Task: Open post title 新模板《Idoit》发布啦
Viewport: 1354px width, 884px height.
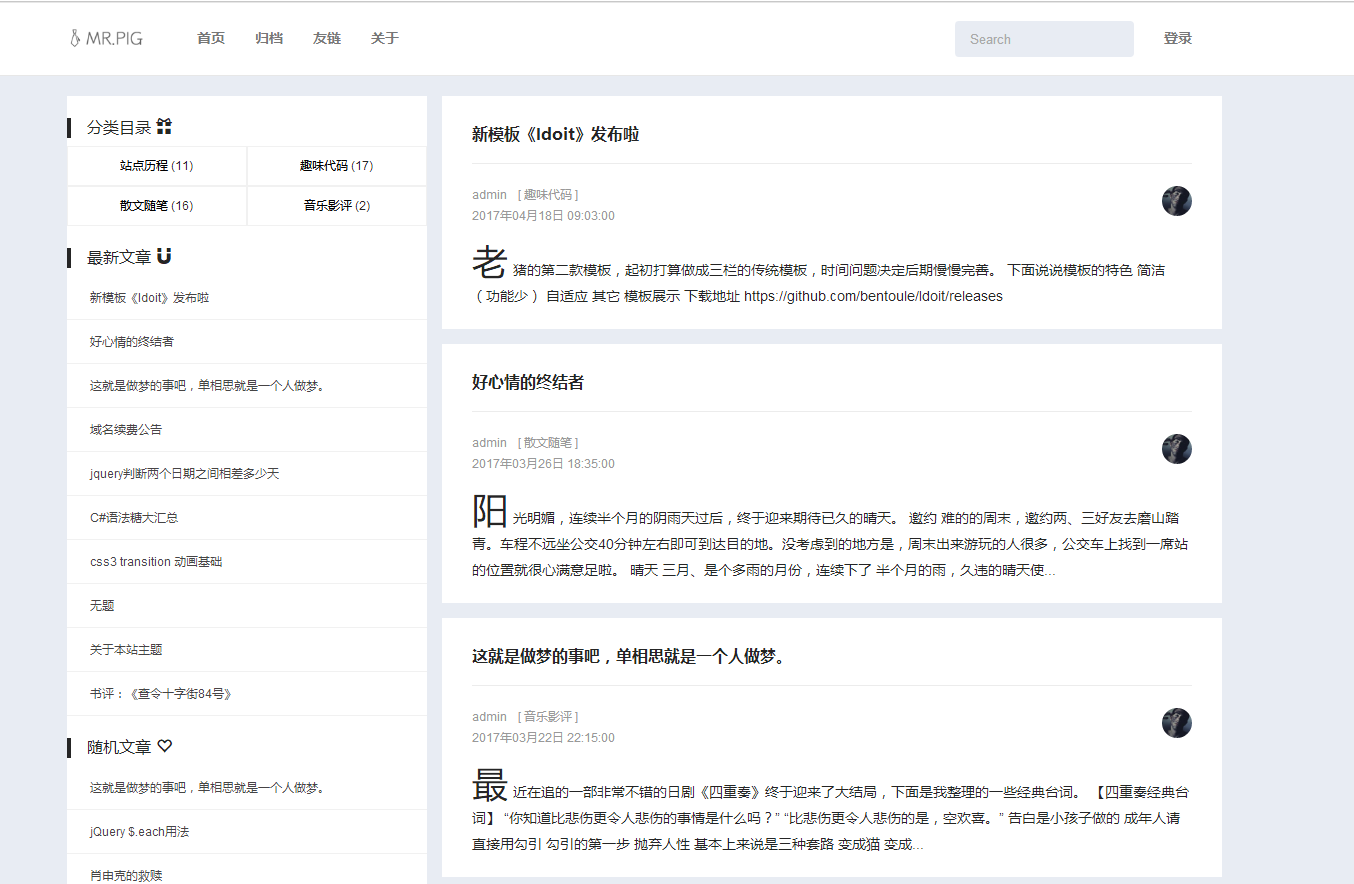Action: (555, 134)
